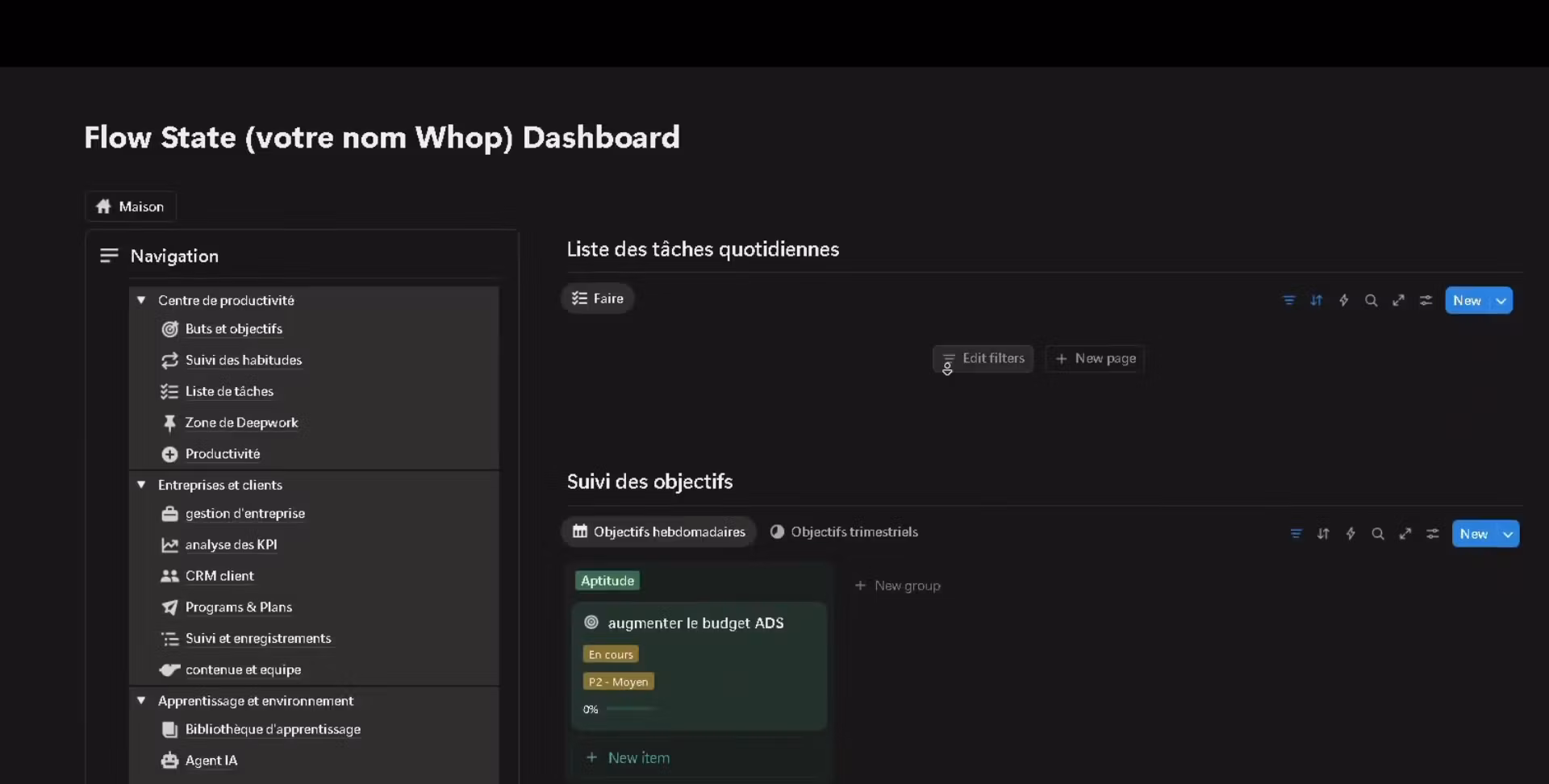Open view settings icon for daily tasks list

(1426, 300)
